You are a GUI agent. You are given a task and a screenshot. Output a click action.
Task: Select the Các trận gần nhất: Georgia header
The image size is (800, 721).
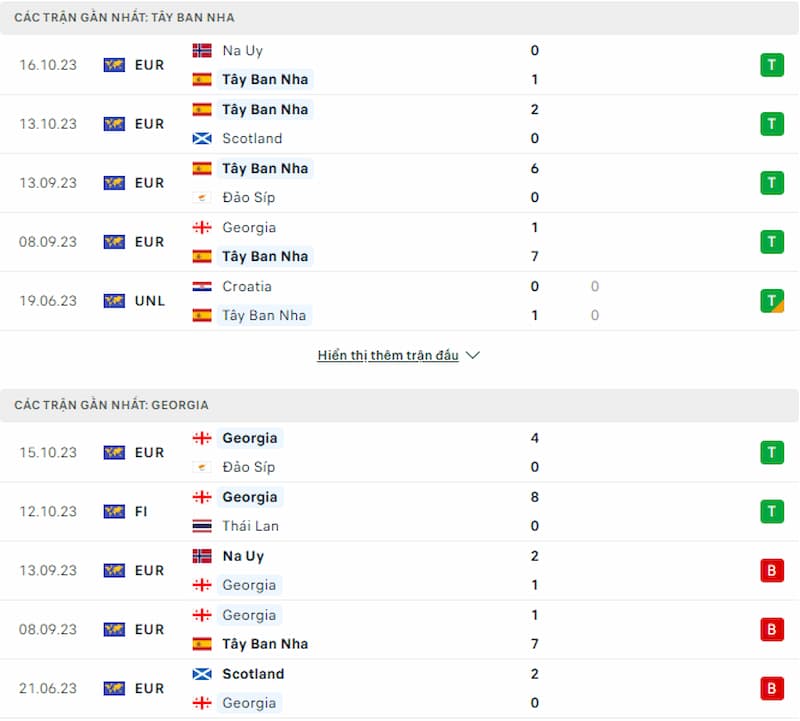coord(111,405)
